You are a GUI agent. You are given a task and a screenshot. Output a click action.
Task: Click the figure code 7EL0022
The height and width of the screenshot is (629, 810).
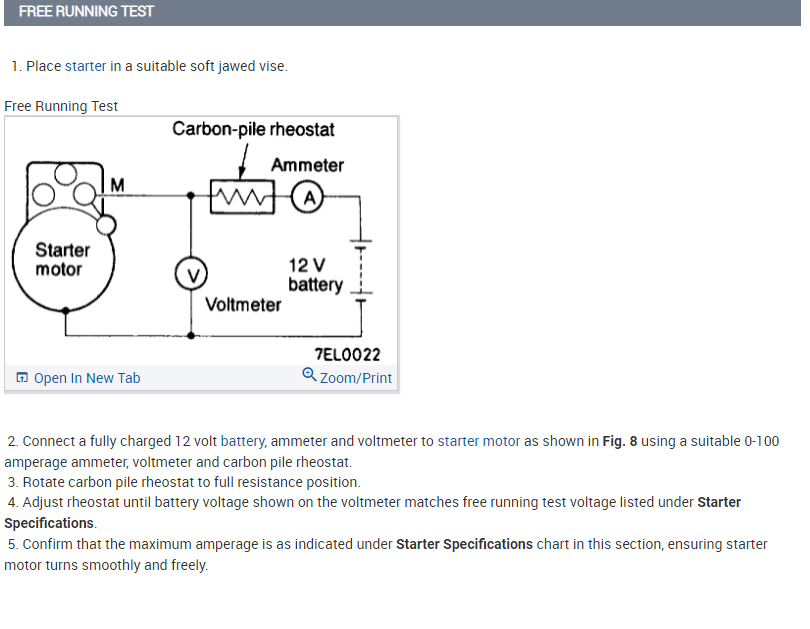pos(347,355)
